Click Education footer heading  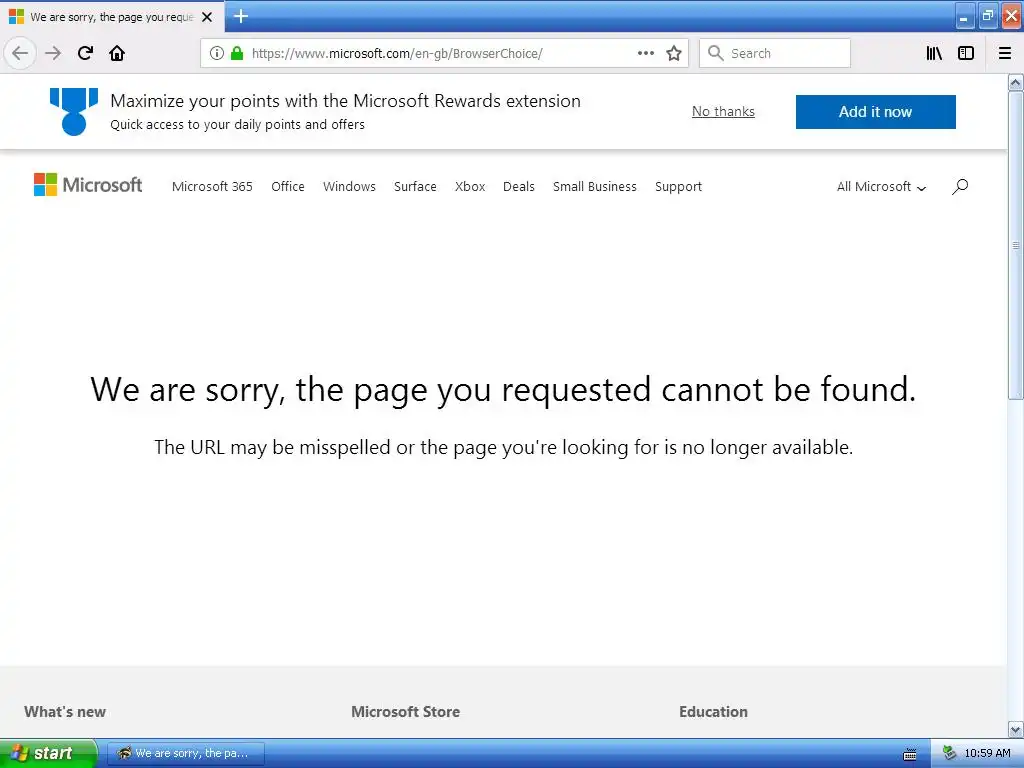[713, 712]
